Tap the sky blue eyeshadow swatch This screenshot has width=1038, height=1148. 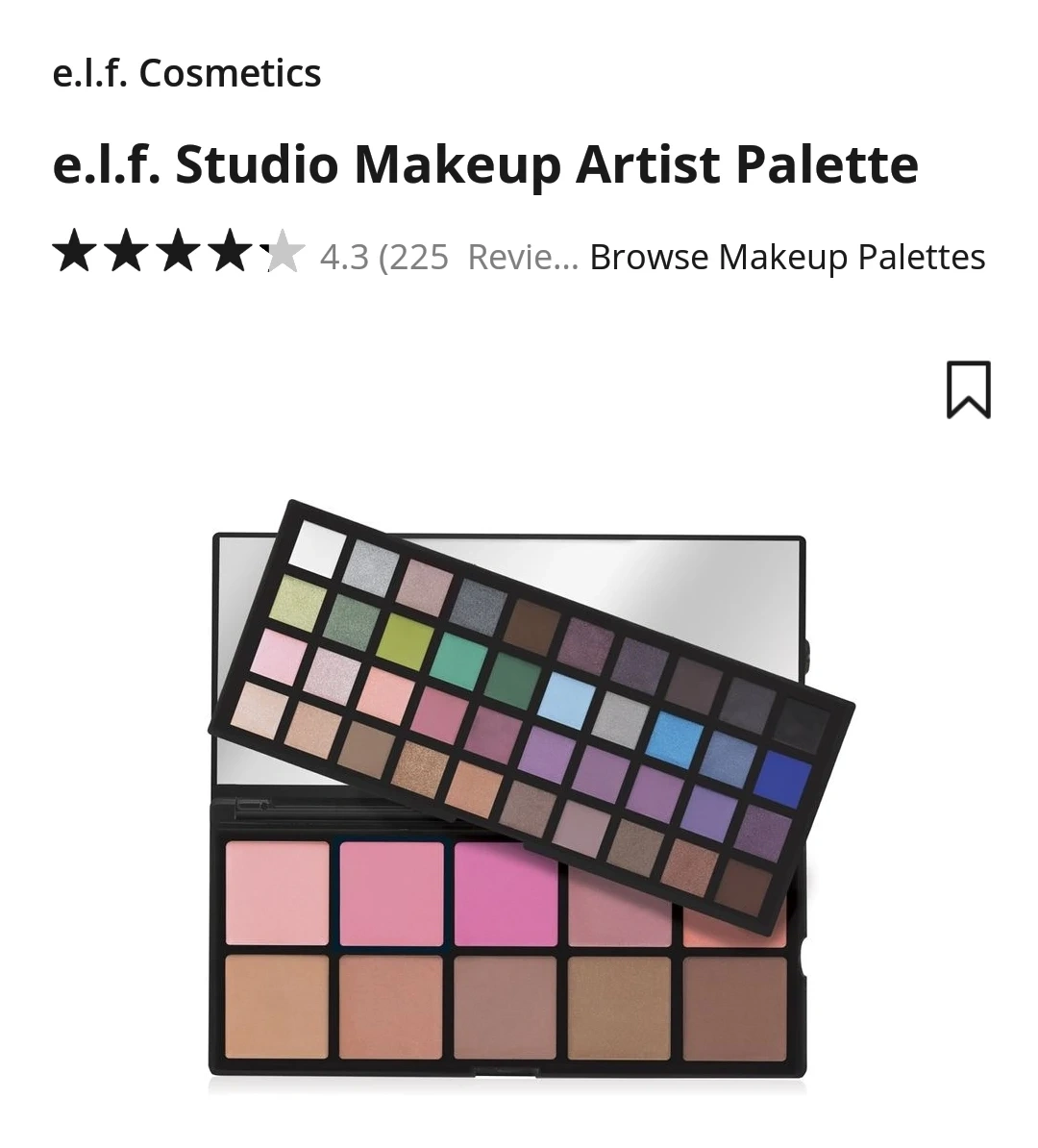567,701
